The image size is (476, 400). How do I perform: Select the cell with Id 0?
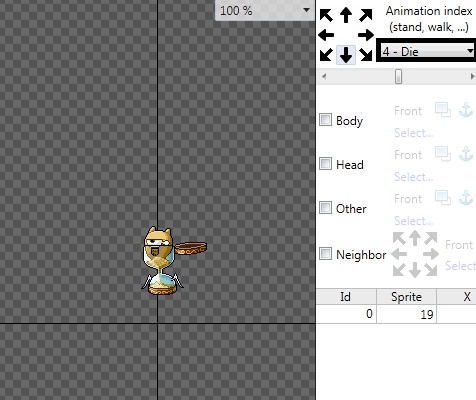pos(346,314)
